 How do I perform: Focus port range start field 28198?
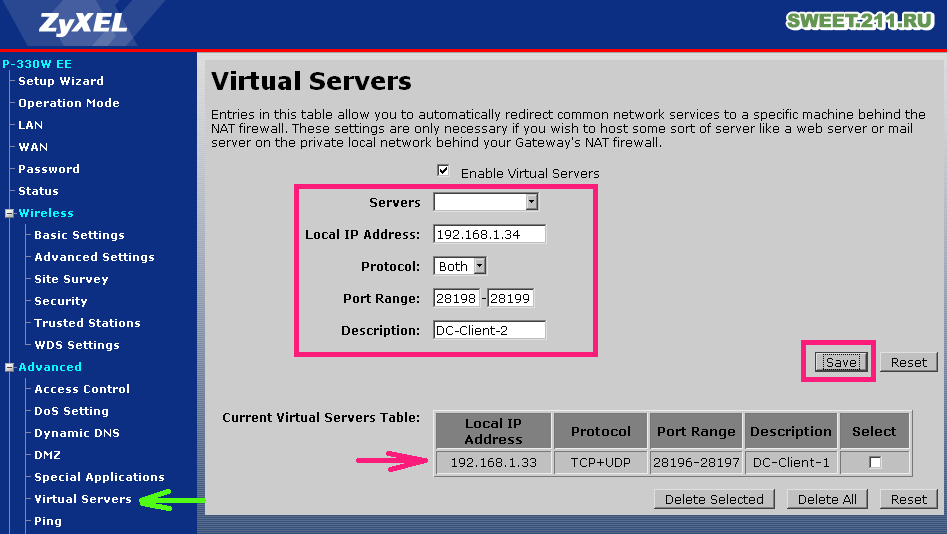[457, 298]
